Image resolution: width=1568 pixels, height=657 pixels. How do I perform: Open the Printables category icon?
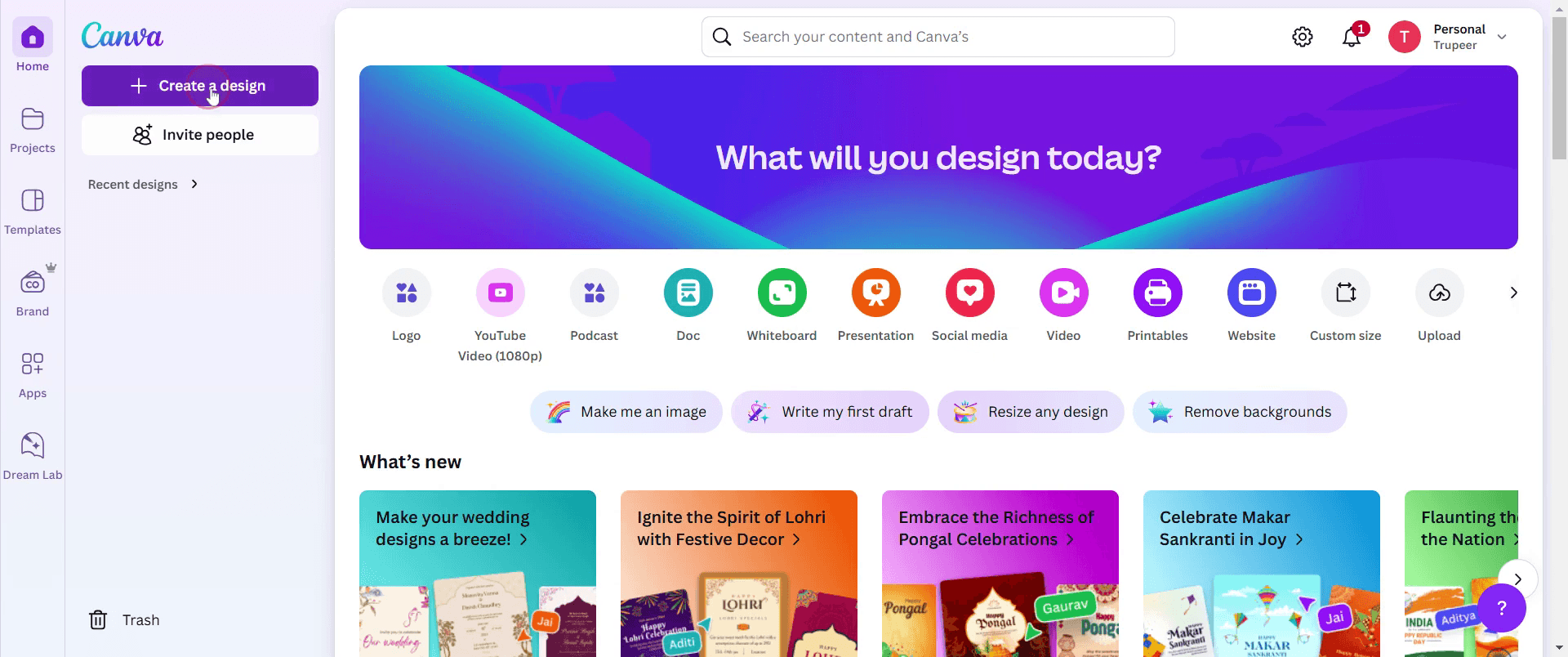[1157, 293]
